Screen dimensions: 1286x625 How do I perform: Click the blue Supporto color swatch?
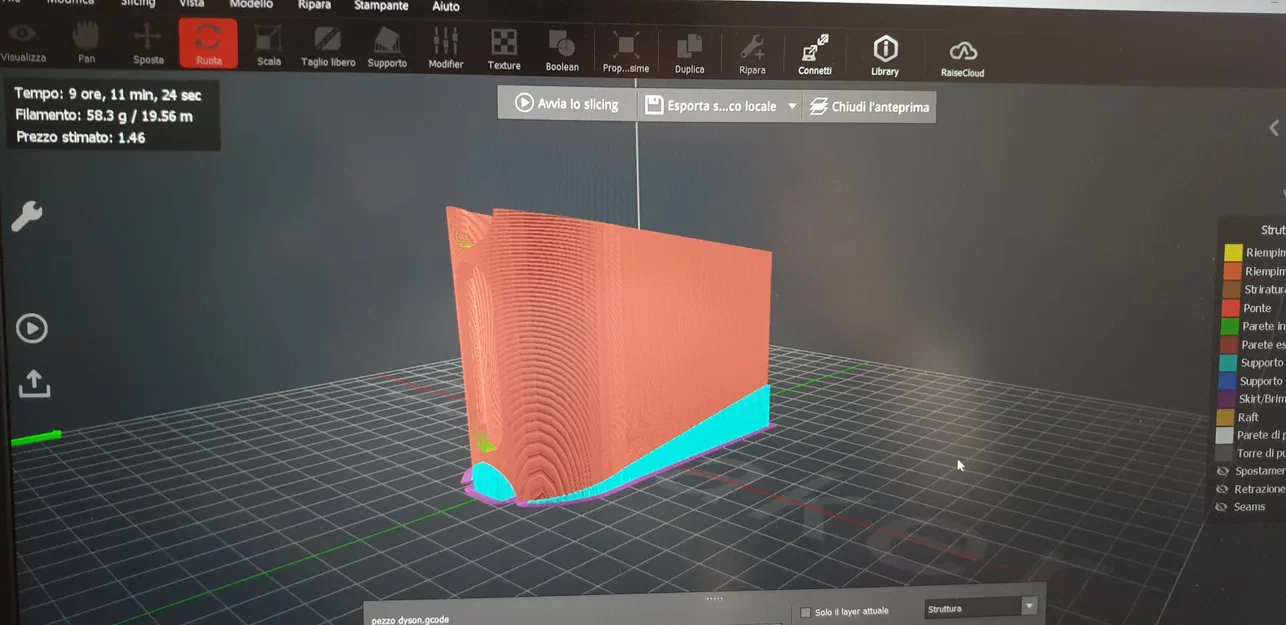[x=1227, y=381]
